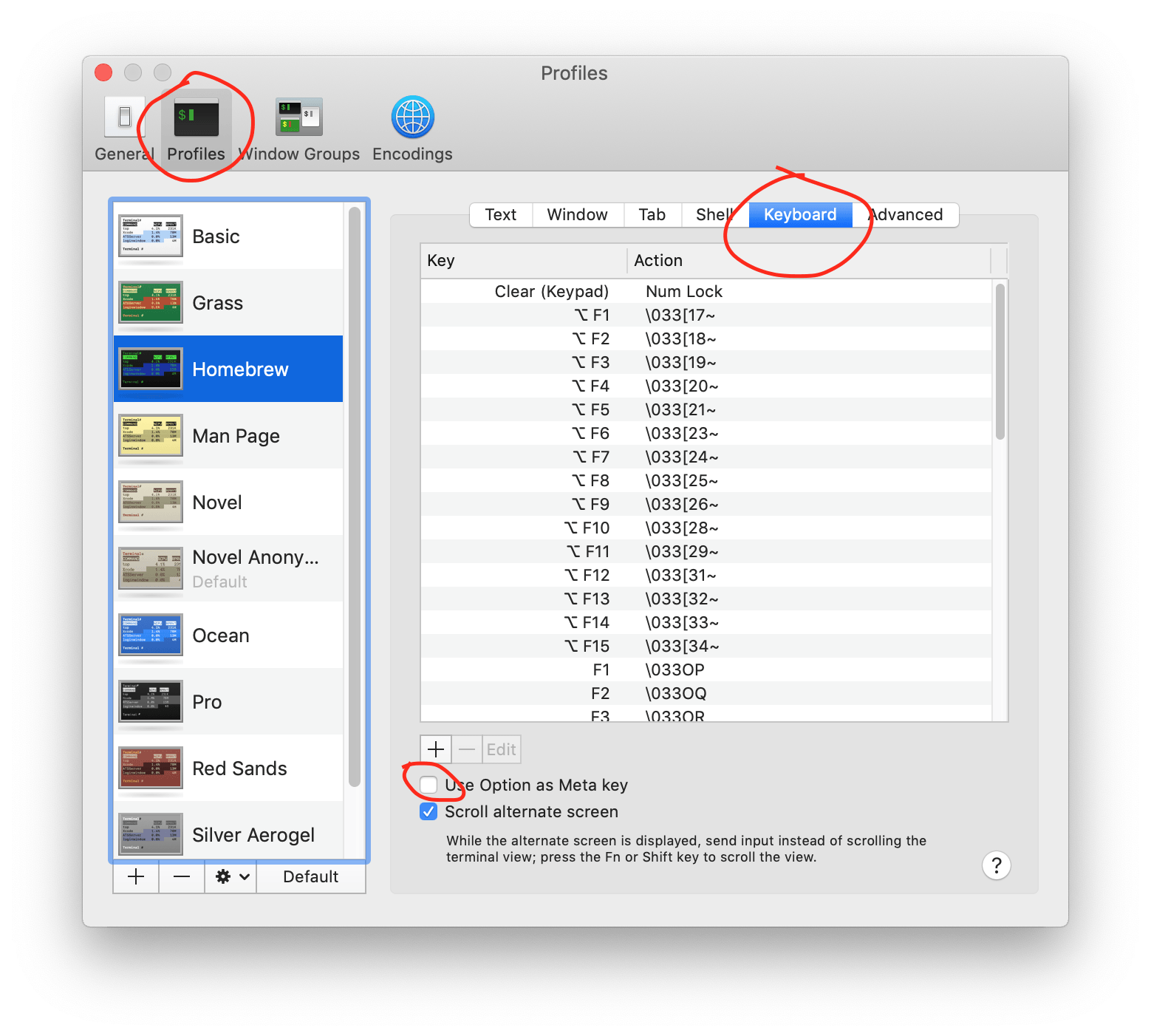The width and height of the screenshot is (1151, 1036).
Task: Switch to the Text tab
Action: pyautogui.click(x=500, y=215)
